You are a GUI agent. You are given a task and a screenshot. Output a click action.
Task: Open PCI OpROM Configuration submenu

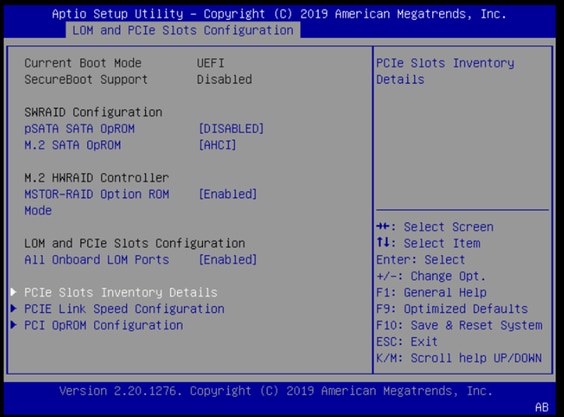tap(104, 325)
